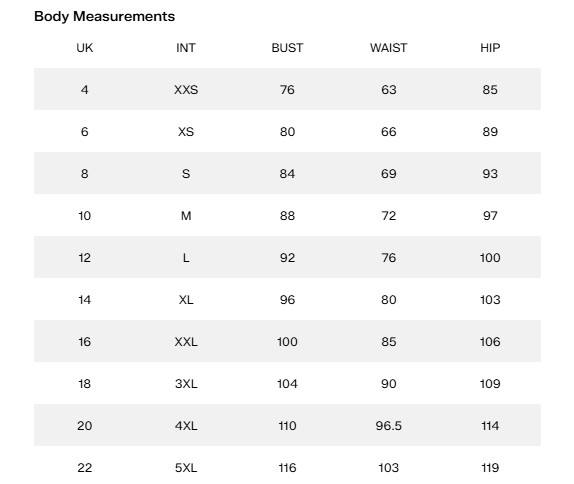Select the XL size cell
Viewport: 574px width, 484px height.
click(186, 300)
